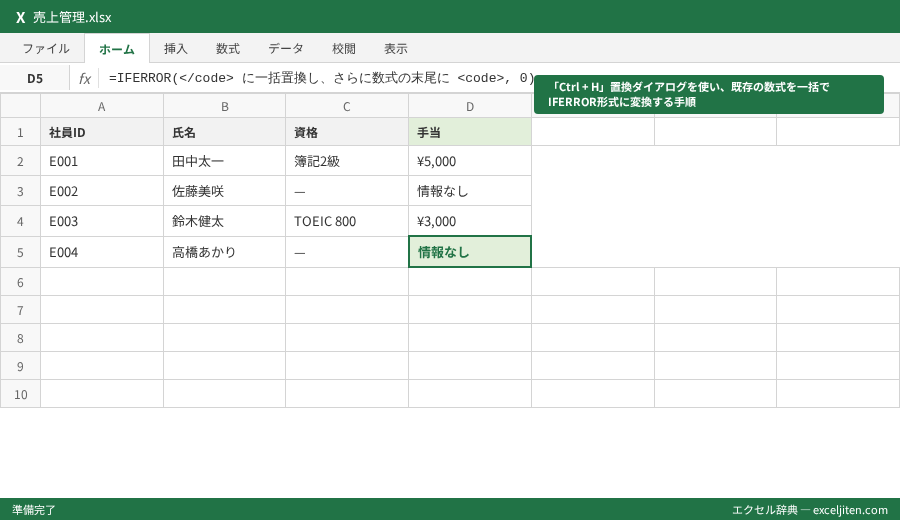Select the 社員ID header cell
The width and height of the screenshot is (900, 520).
pos(102,132)
